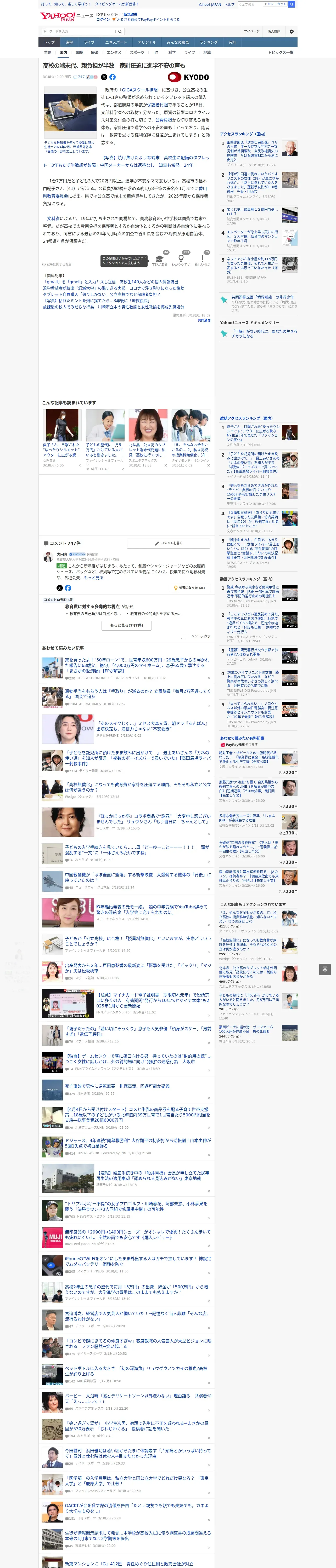Viewport: 336px width, 1568px height.
Task: Switch to the 国際 category
Action: pyautogui.click(x=79, y=52)
